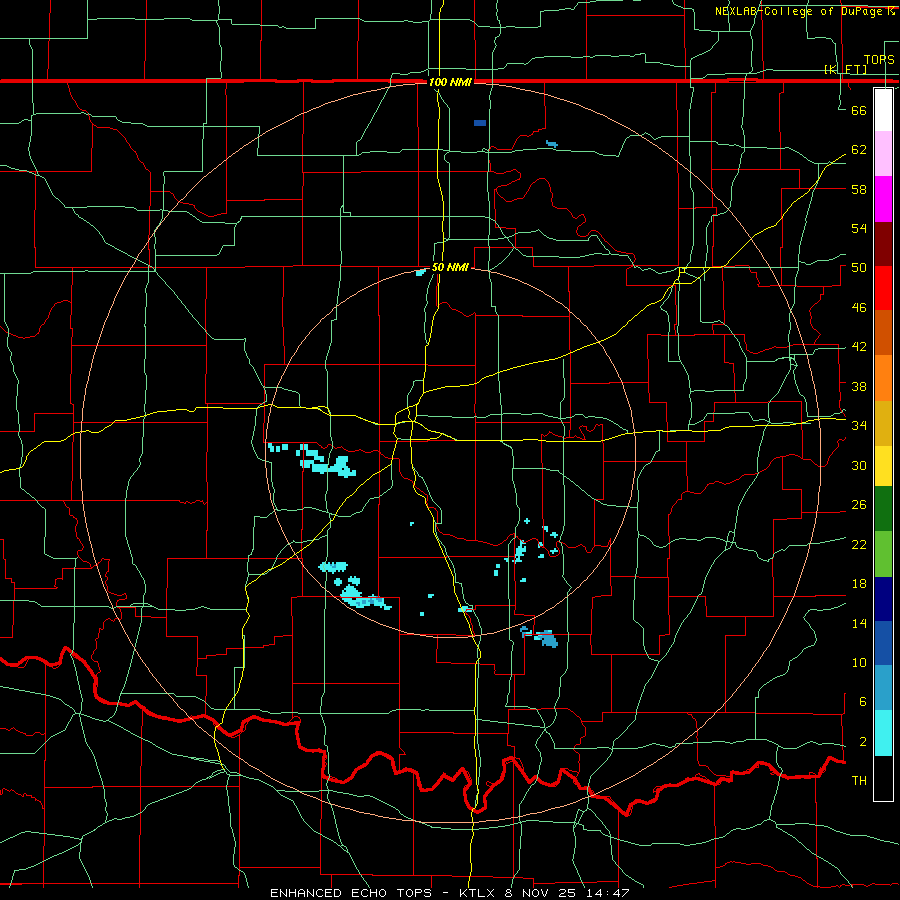Select the 38 legend number
Screen dimensions: 900x900
point(859,386)
